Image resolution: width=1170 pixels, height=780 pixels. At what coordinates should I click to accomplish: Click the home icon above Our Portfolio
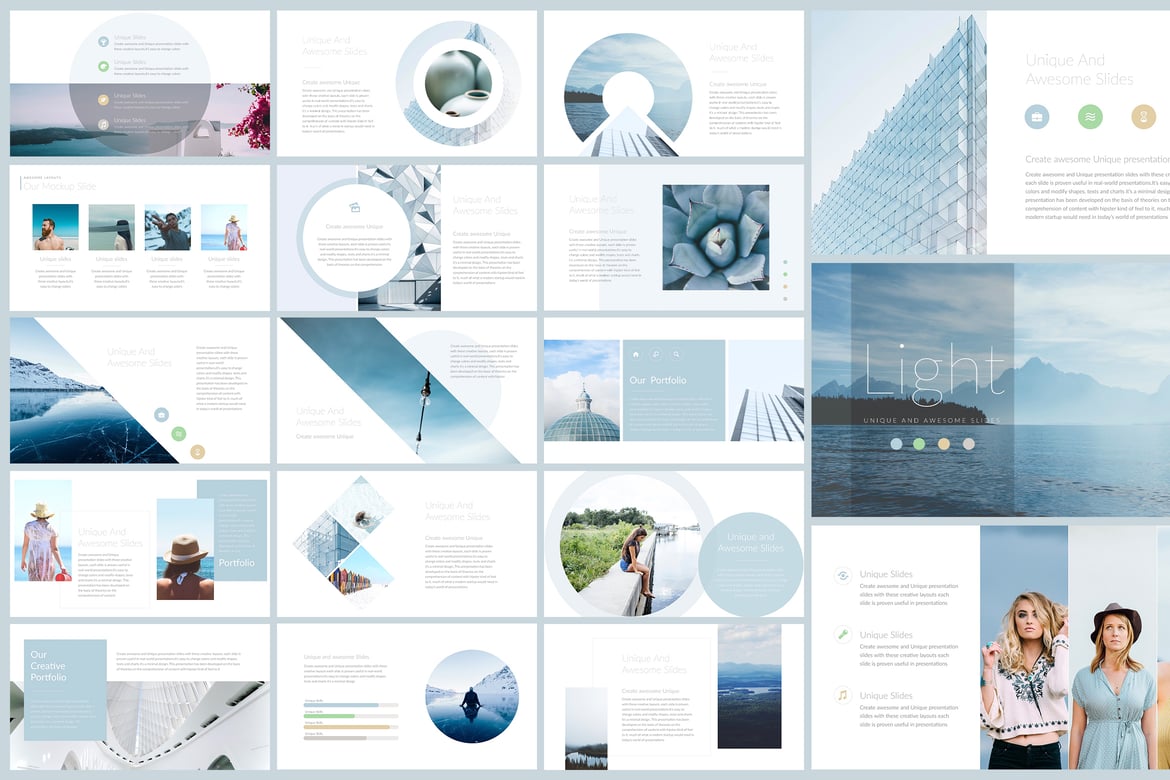pyautogui.click(x=636, y=354)
